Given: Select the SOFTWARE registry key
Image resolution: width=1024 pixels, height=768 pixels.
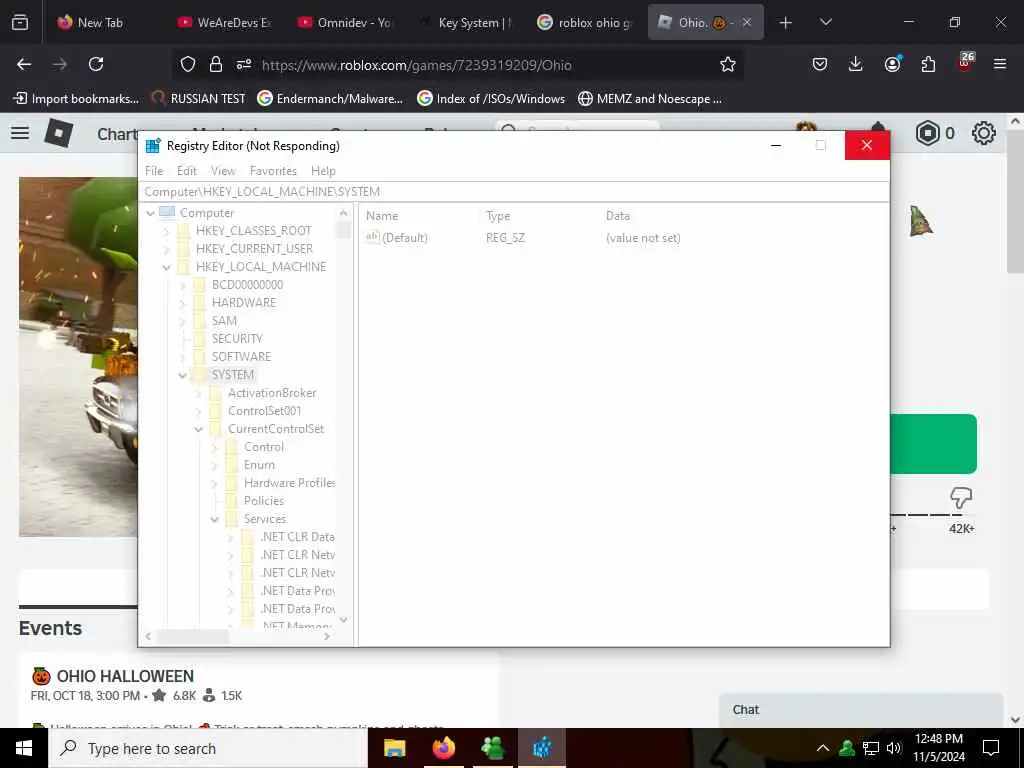Looking at the screenshot, I should click(x=241, y=357).
